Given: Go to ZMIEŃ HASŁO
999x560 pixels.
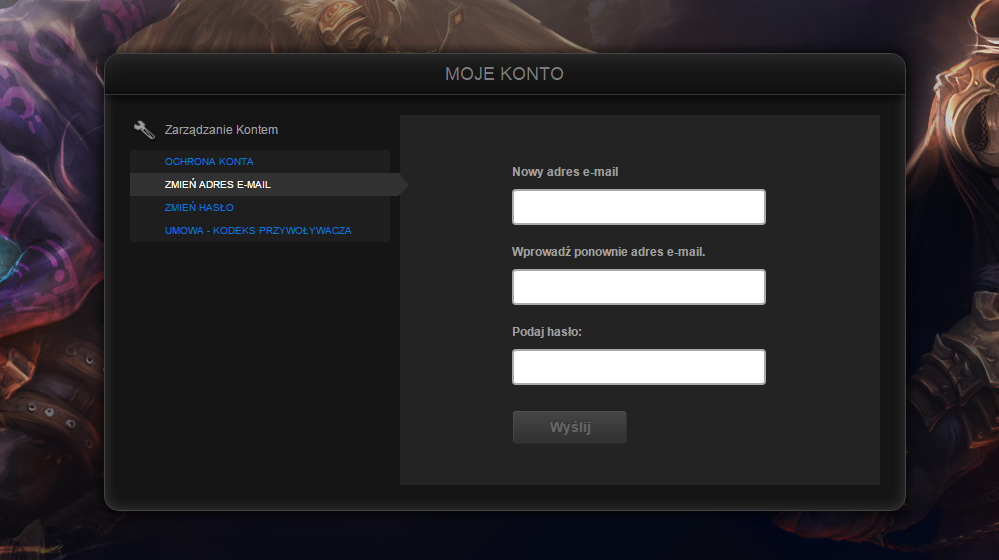Looking at the screenshot, I should (199, 208).
